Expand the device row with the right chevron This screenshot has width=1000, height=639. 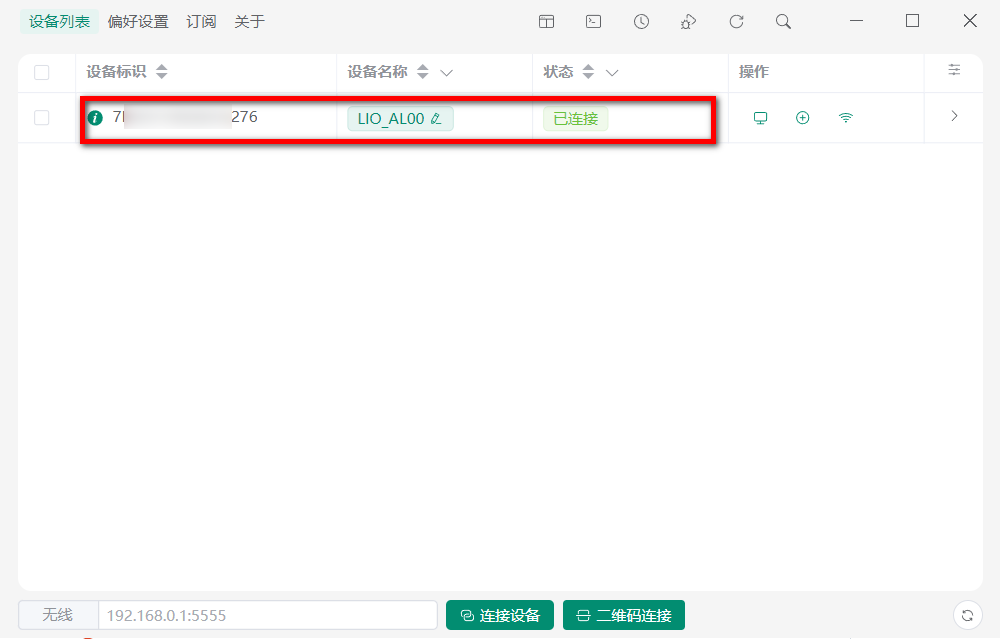953,117
